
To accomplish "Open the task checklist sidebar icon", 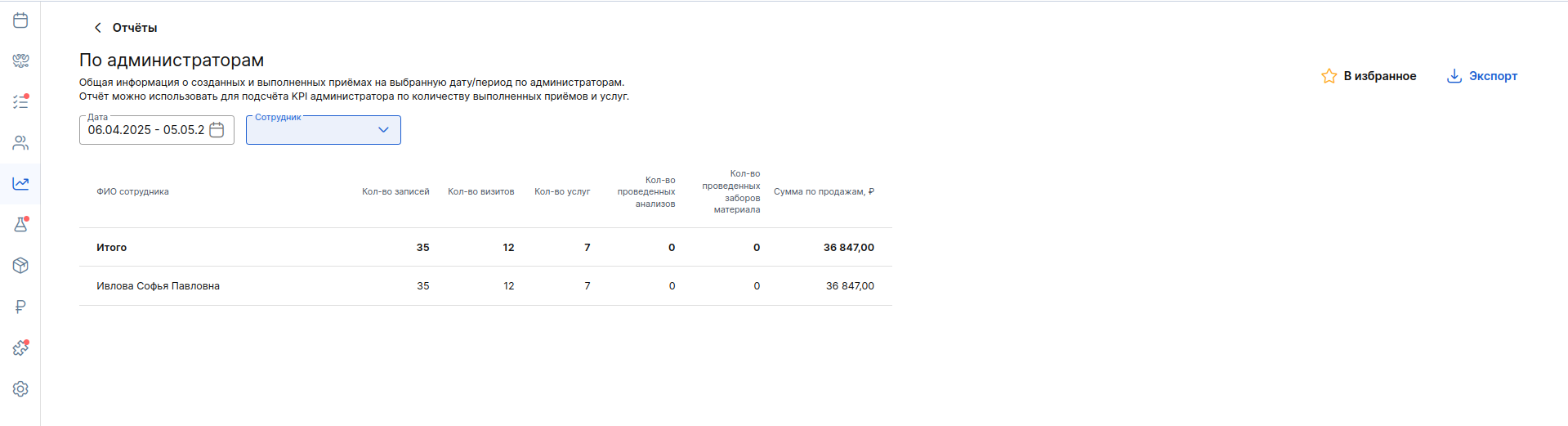I will [20, 101].
